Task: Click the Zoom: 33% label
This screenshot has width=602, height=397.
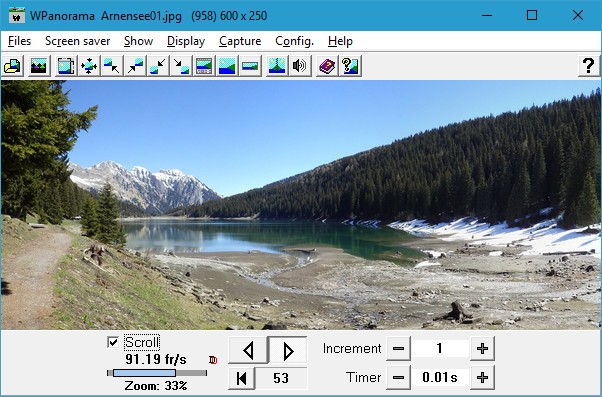Action: point(156,385)
